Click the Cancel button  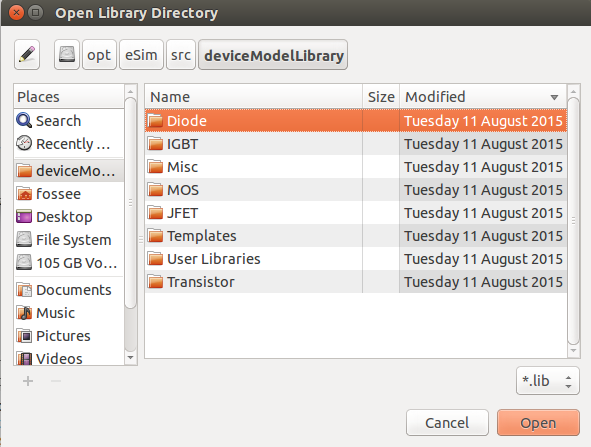point(447,423)
